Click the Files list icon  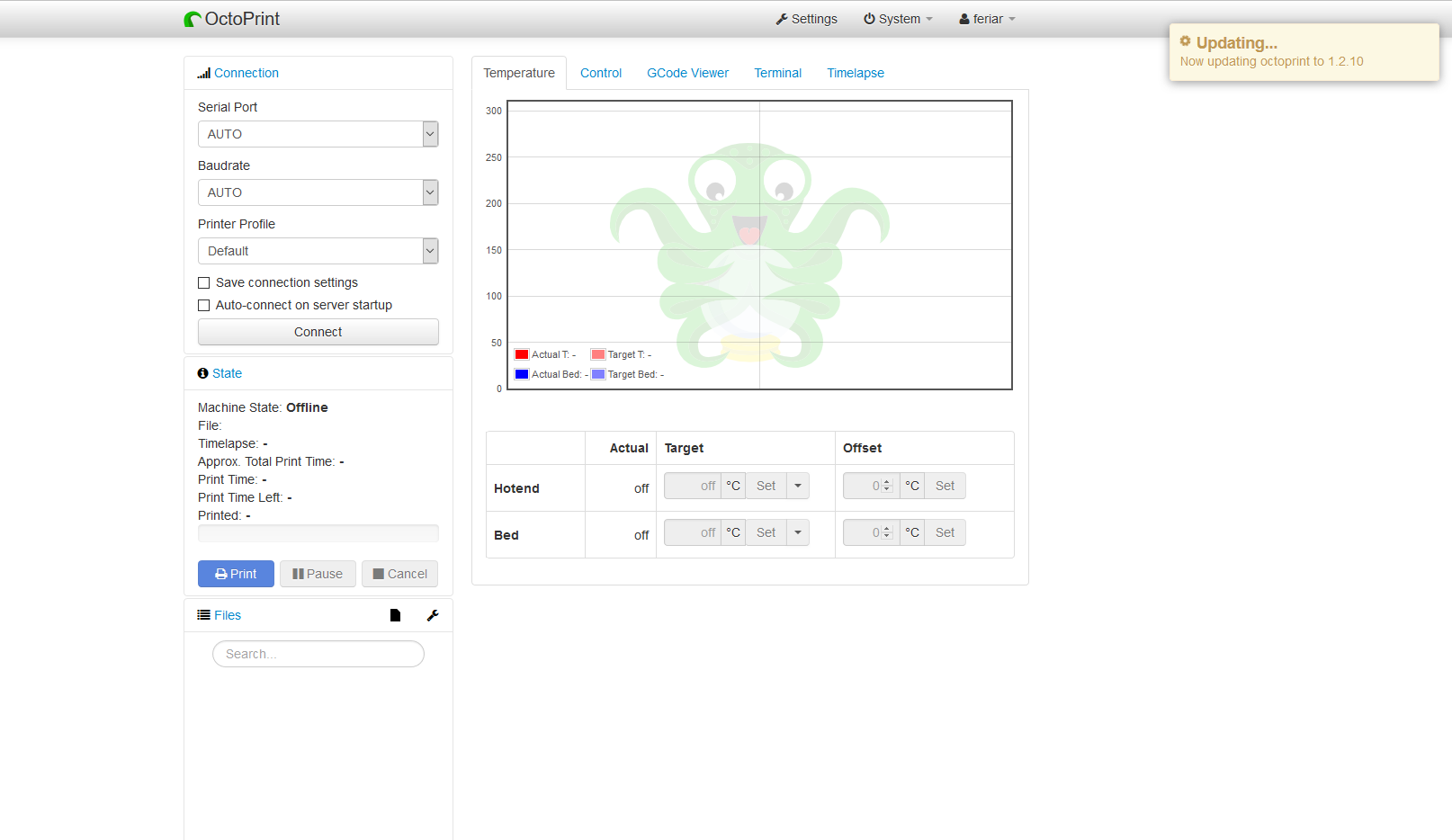(x=204, y=615)
